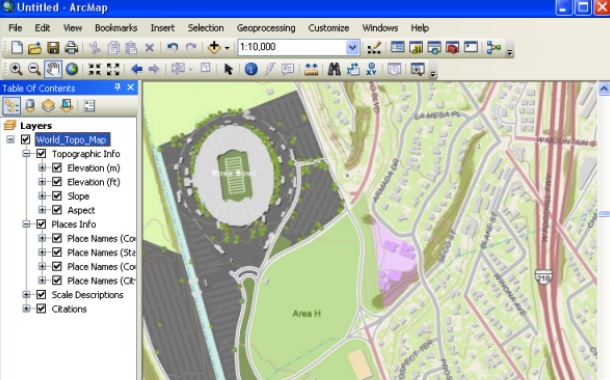Image resolution: width=610 pixels, height=380 pixels.
Task: Click List By Source icon
Action: [30, 106]
